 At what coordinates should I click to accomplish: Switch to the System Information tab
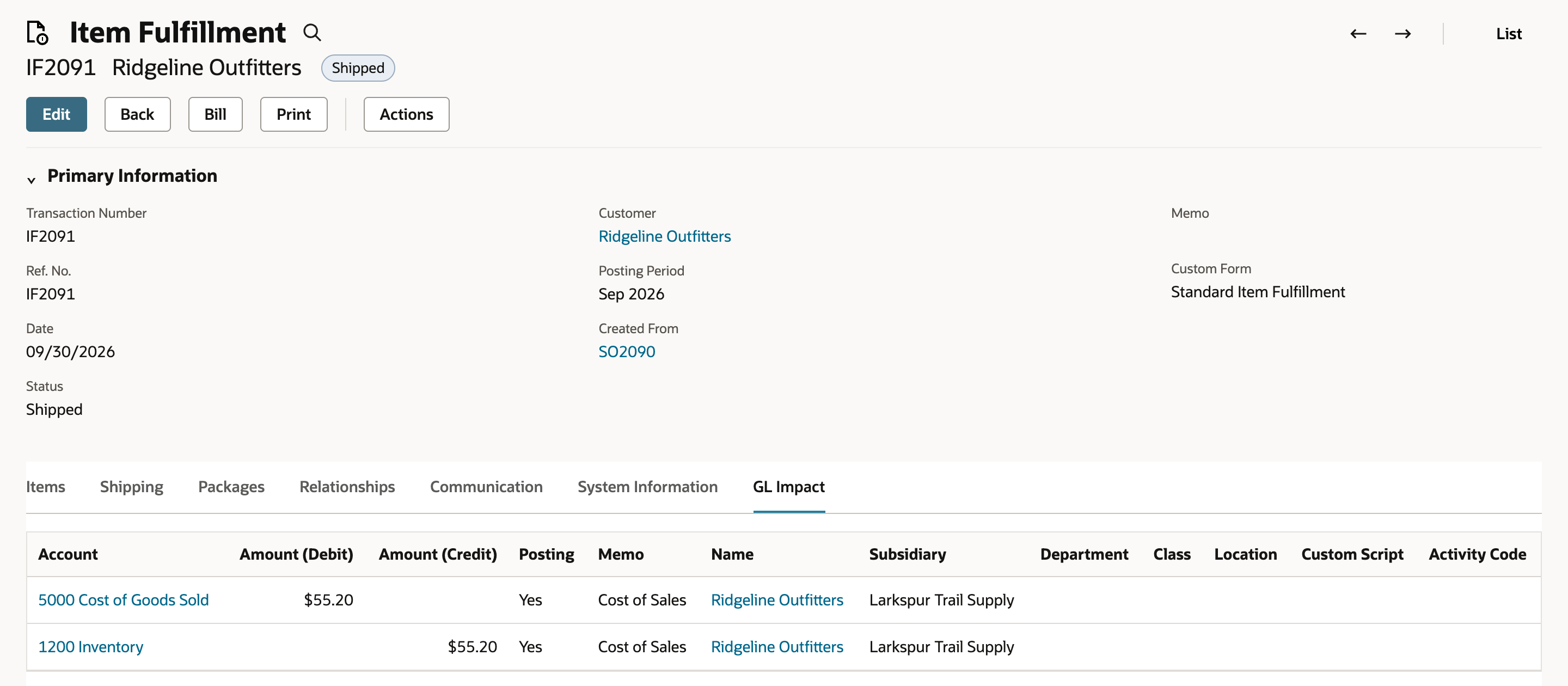click(x=648, y=486)
